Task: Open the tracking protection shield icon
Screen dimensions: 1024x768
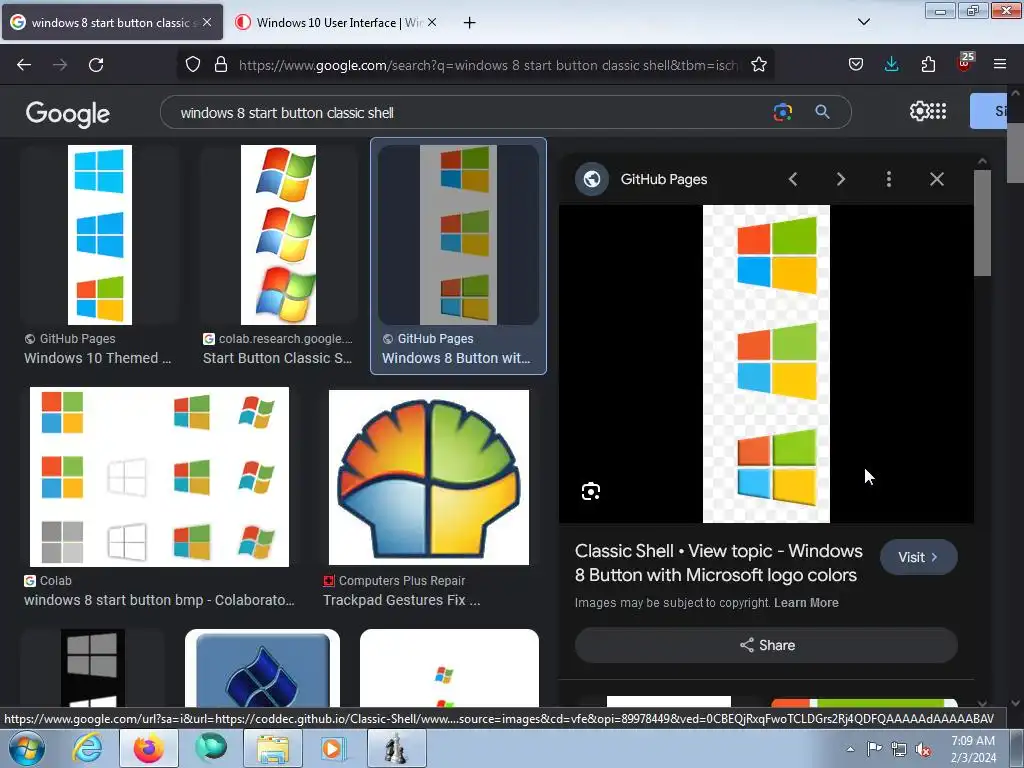Action: [x=193, y=65]
